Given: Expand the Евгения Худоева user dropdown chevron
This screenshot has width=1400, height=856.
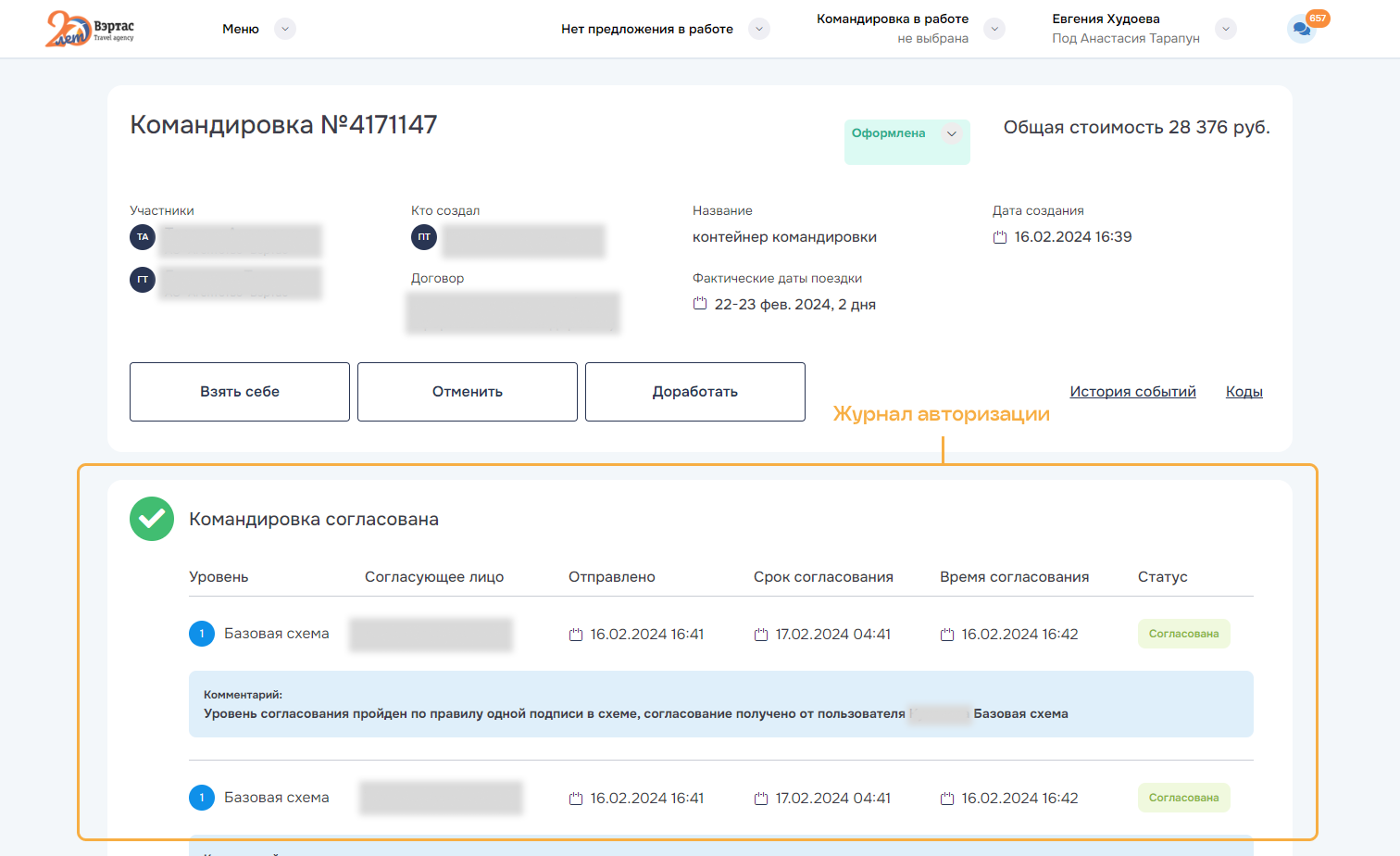Looking at the screenshot, I should 1226,29.
